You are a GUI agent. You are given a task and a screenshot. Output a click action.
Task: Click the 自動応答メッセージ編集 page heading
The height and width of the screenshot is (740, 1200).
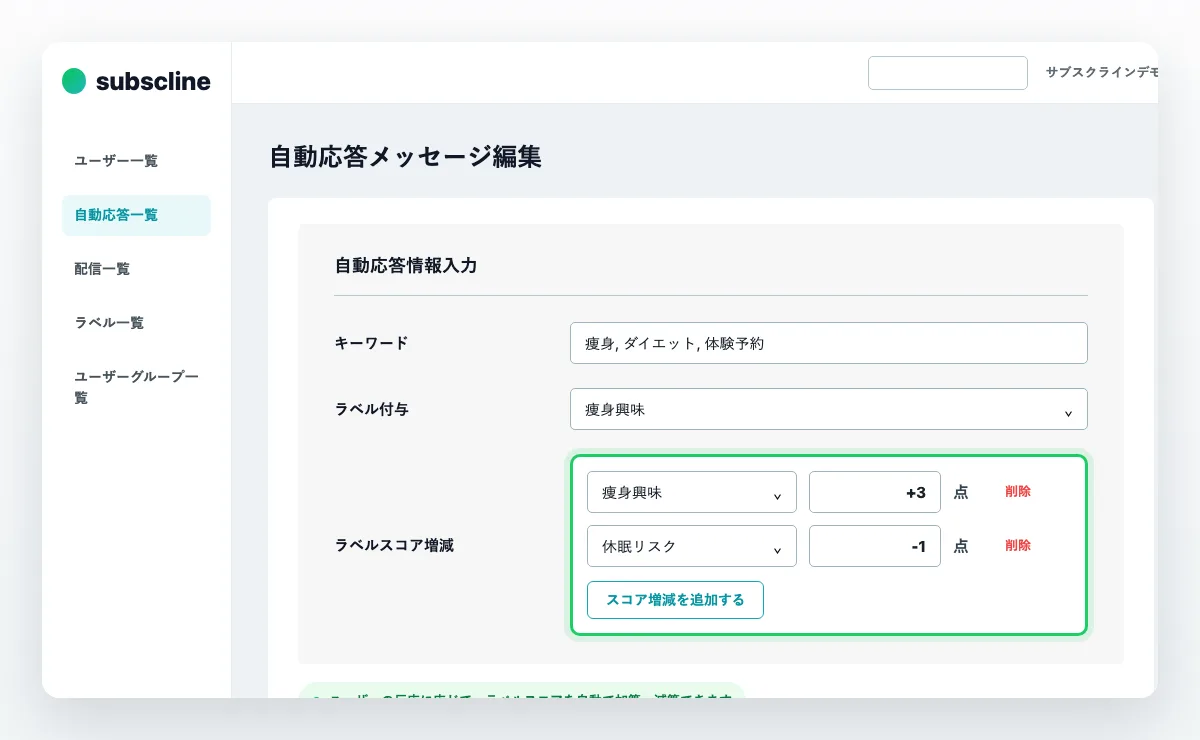(x=406, y=157)
